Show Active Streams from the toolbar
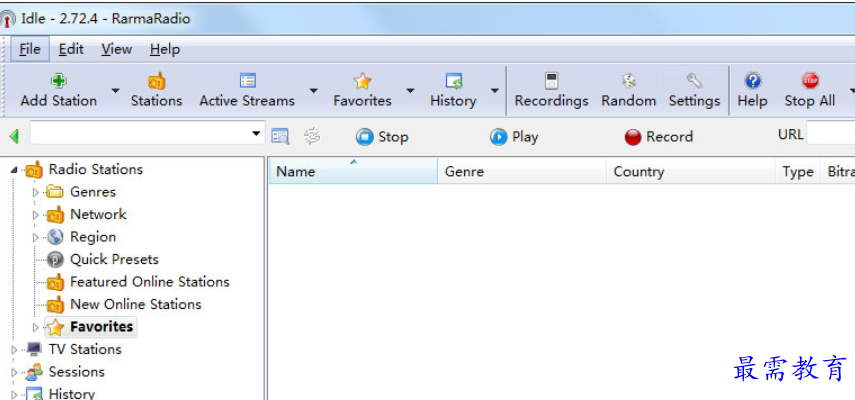 [x=247, y=90]
